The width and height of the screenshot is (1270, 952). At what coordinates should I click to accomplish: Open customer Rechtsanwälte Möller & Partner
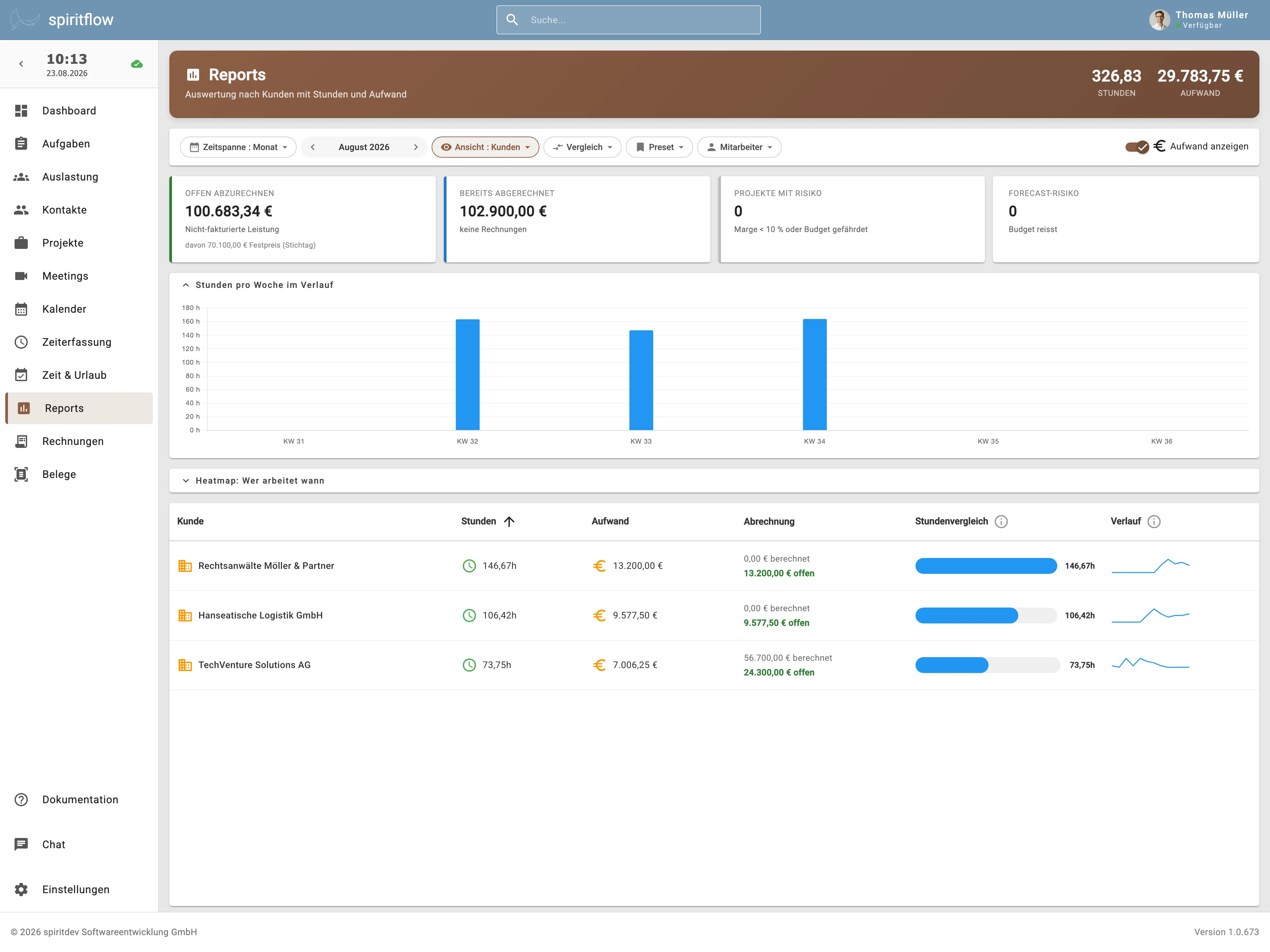point(266,566)
